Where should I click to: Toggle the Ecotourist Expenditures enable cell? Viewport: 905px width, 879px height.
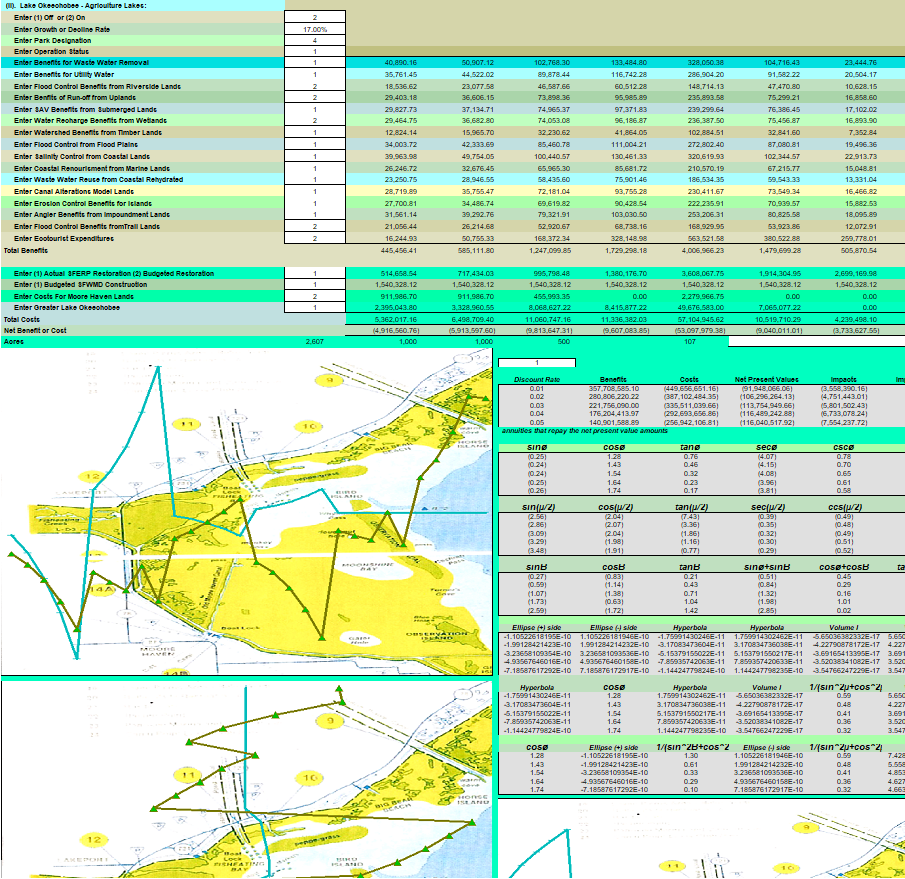pos(314,238)
